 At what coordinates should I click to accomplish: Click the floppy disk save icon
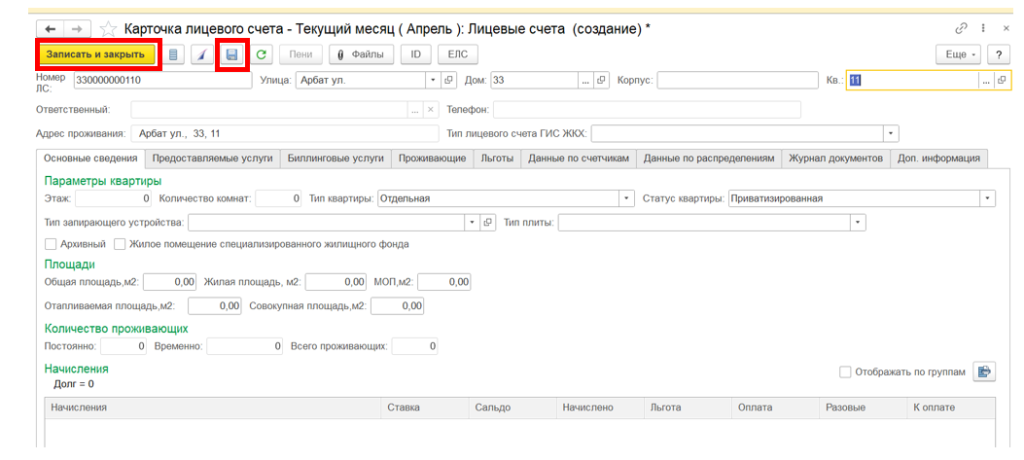point(232,54)
